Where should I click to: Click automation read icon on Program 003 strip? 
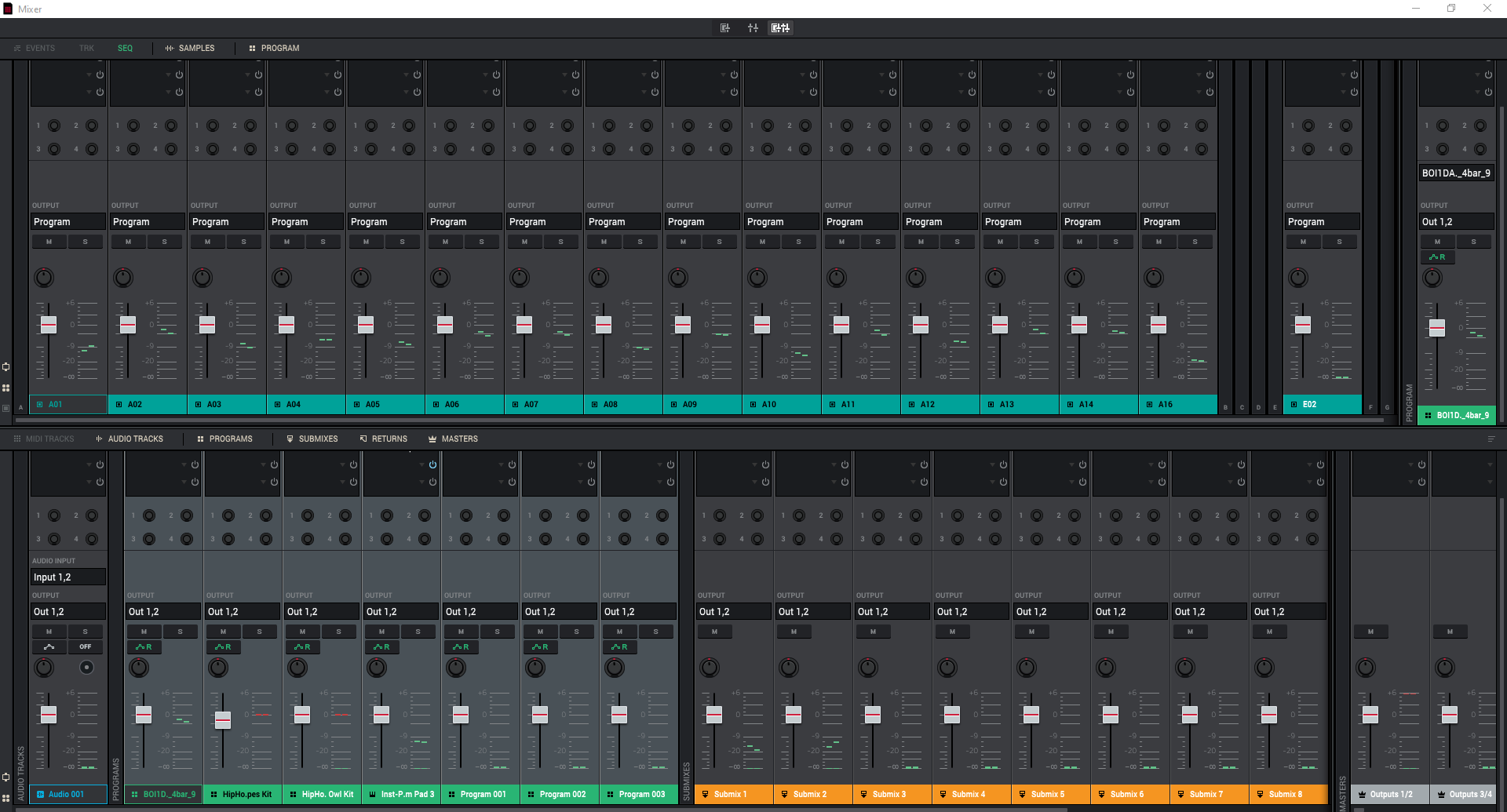click(x=619, y=647)
